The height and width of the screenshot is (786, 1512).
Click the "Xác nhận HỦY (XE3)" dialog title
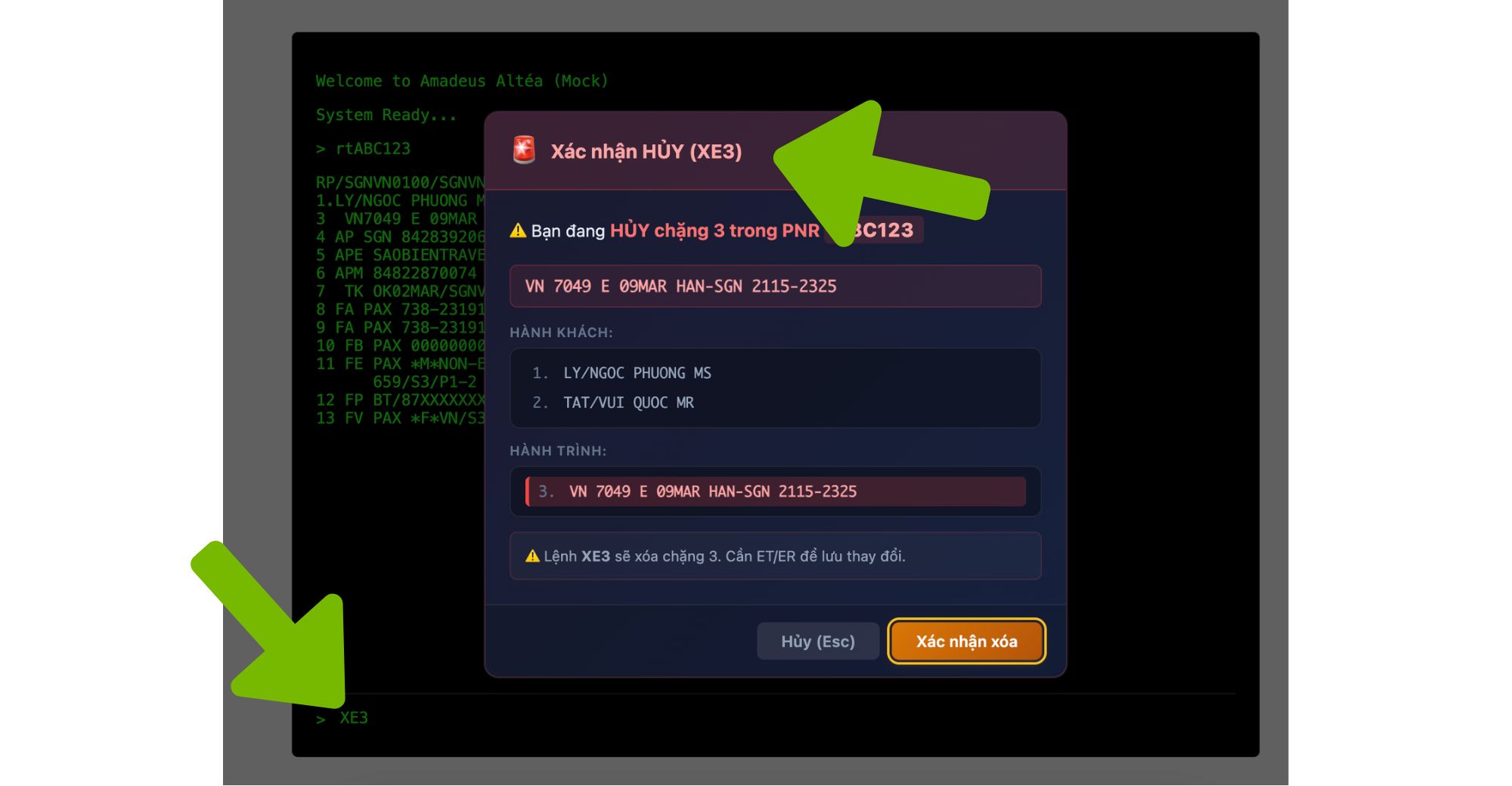646,151
